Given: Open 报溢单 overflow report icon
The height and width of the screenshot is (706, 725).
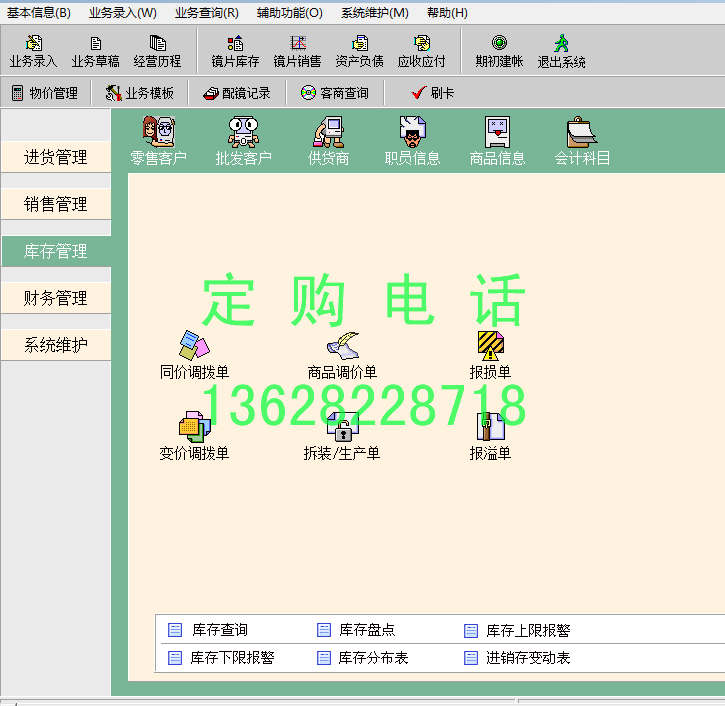Looking at the screenshot, I should [490, 436].
